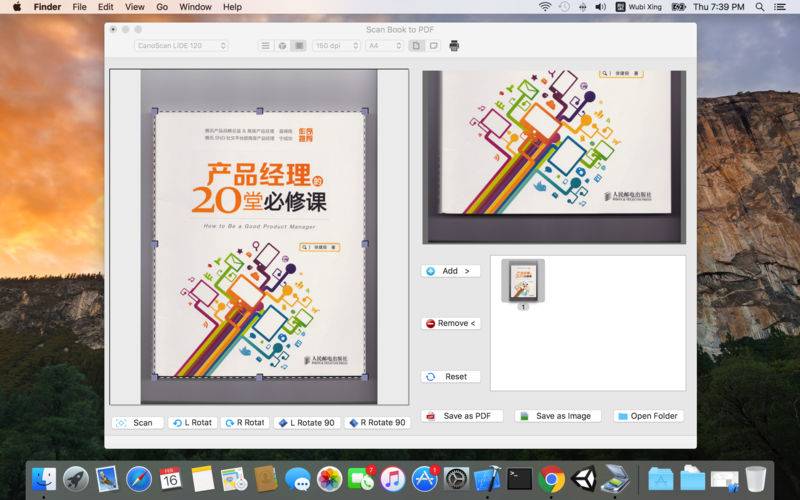Image resolution: width=800 pixels, height=500 pixels.
Task: Click the right-middle crop selection handle
Action: [x=365, y=244]
